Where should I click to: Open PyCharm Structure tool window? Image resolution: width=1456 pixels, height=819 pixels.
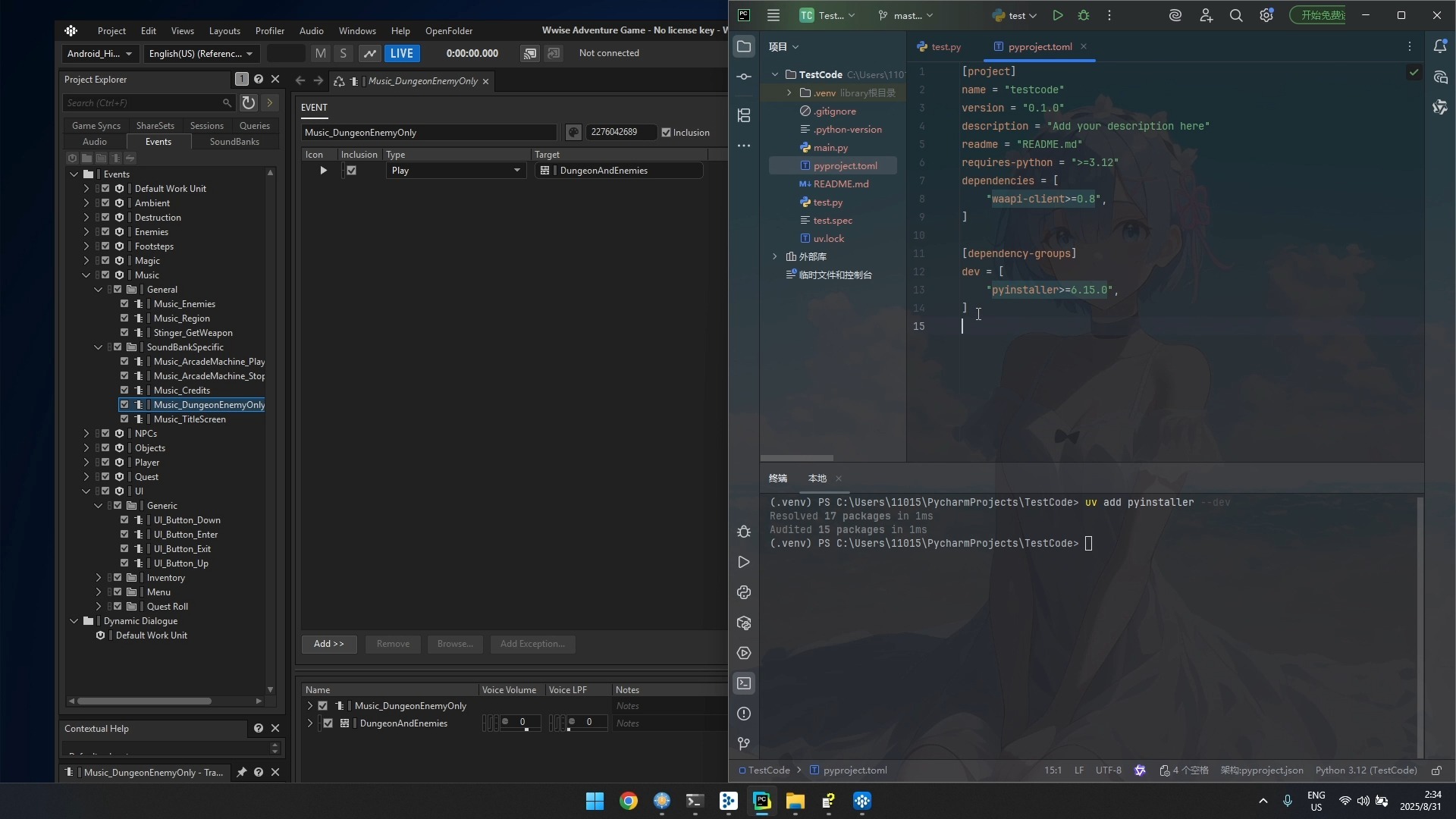(x=744, y=115)
